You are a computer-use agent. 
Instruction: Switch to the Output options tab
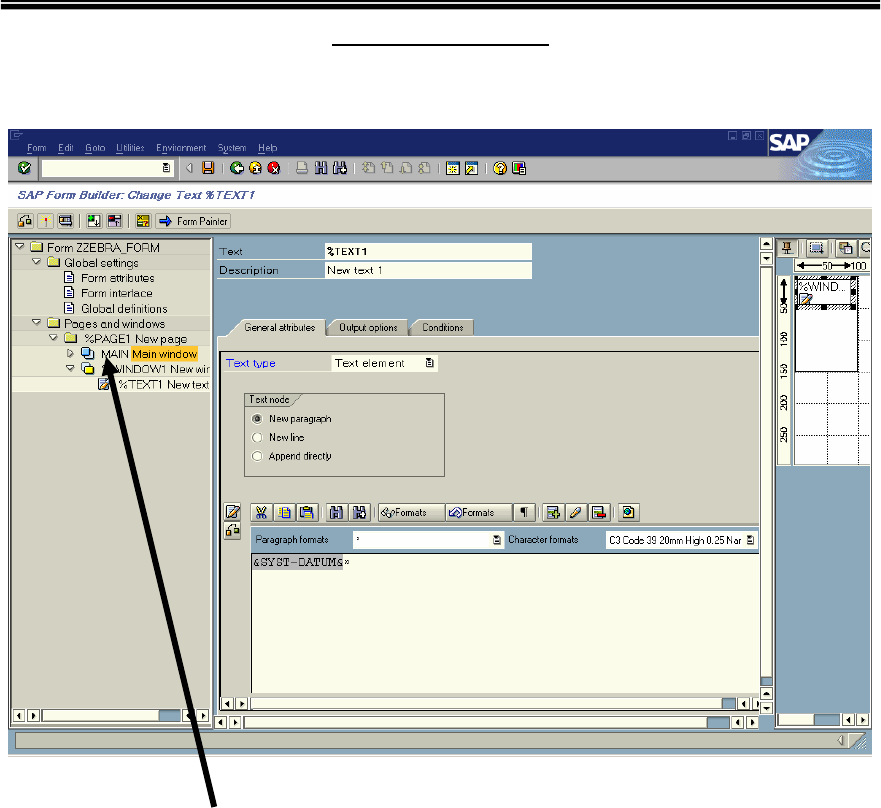coord(368,327)
